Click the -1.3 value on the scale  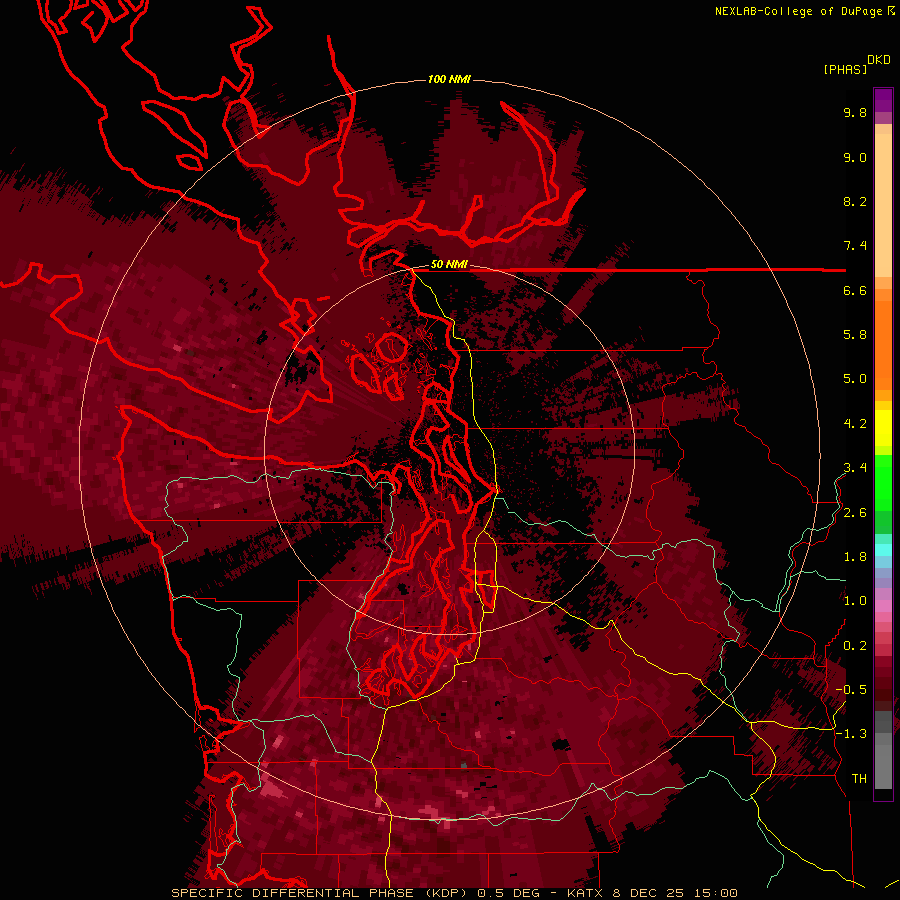click(851, 734)
